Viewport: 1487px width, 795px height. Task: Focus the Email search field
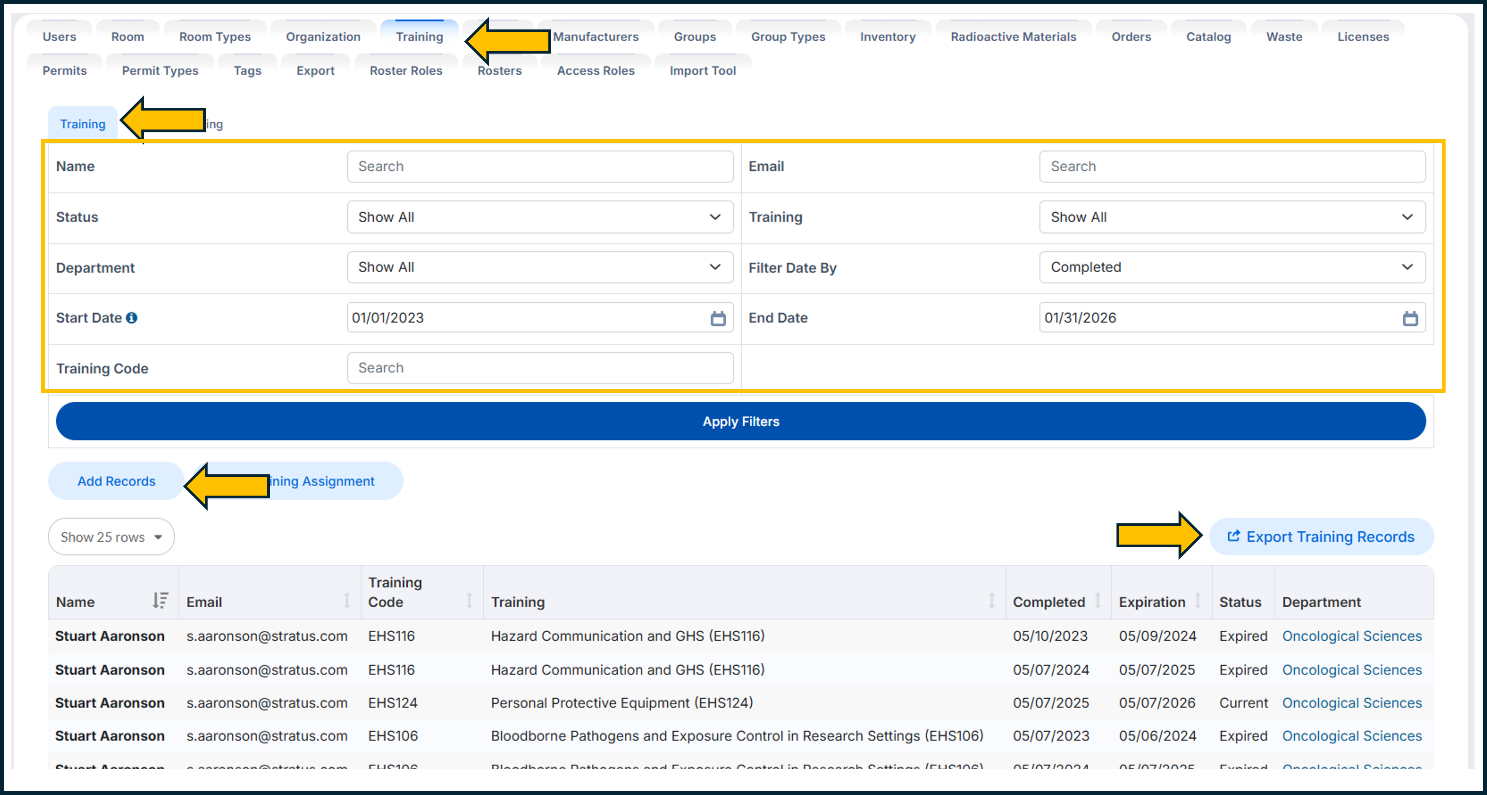(1232, 167)
